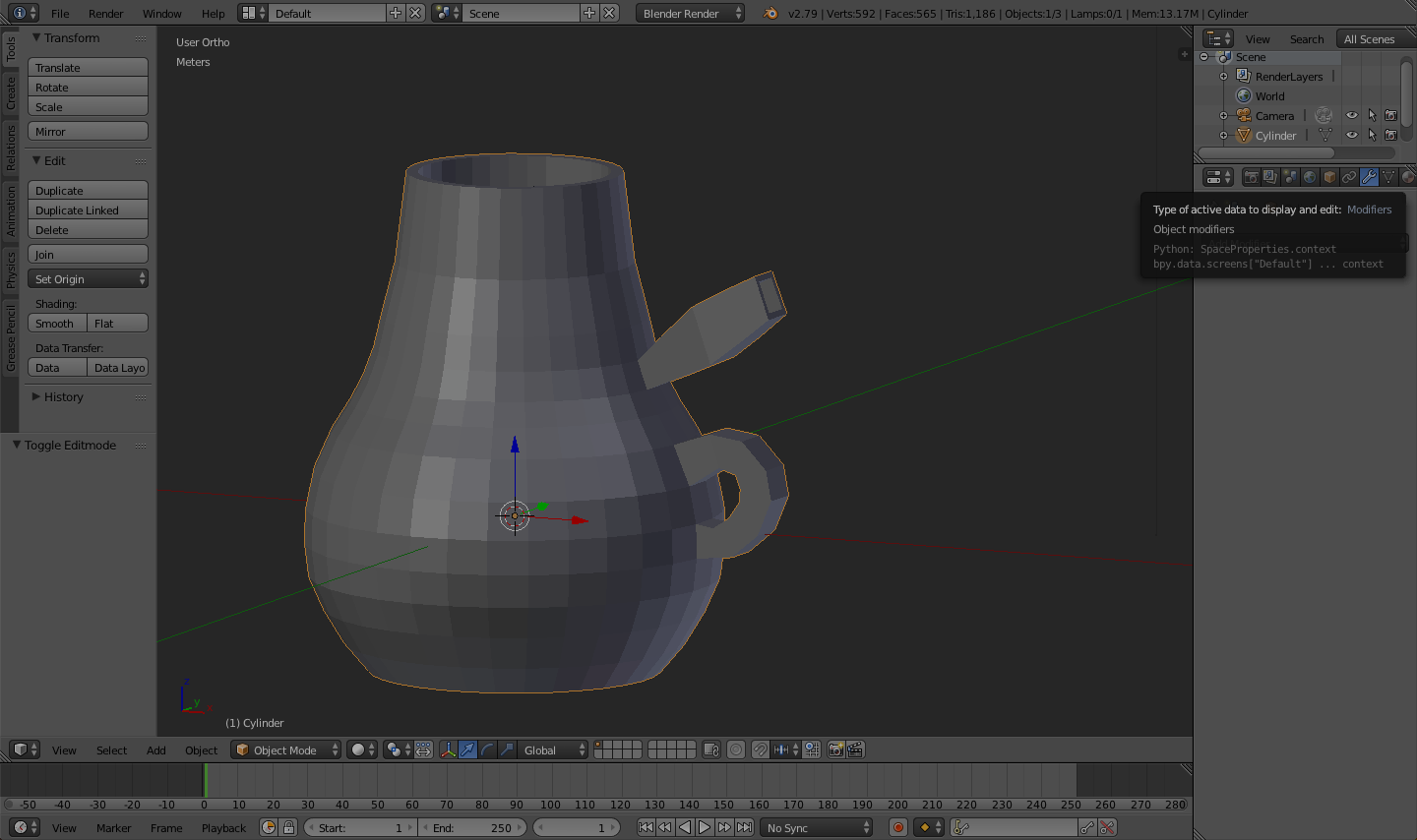Toggle visibility eye for Camera
1417x840 pixels.
[x=1352, y=115]
